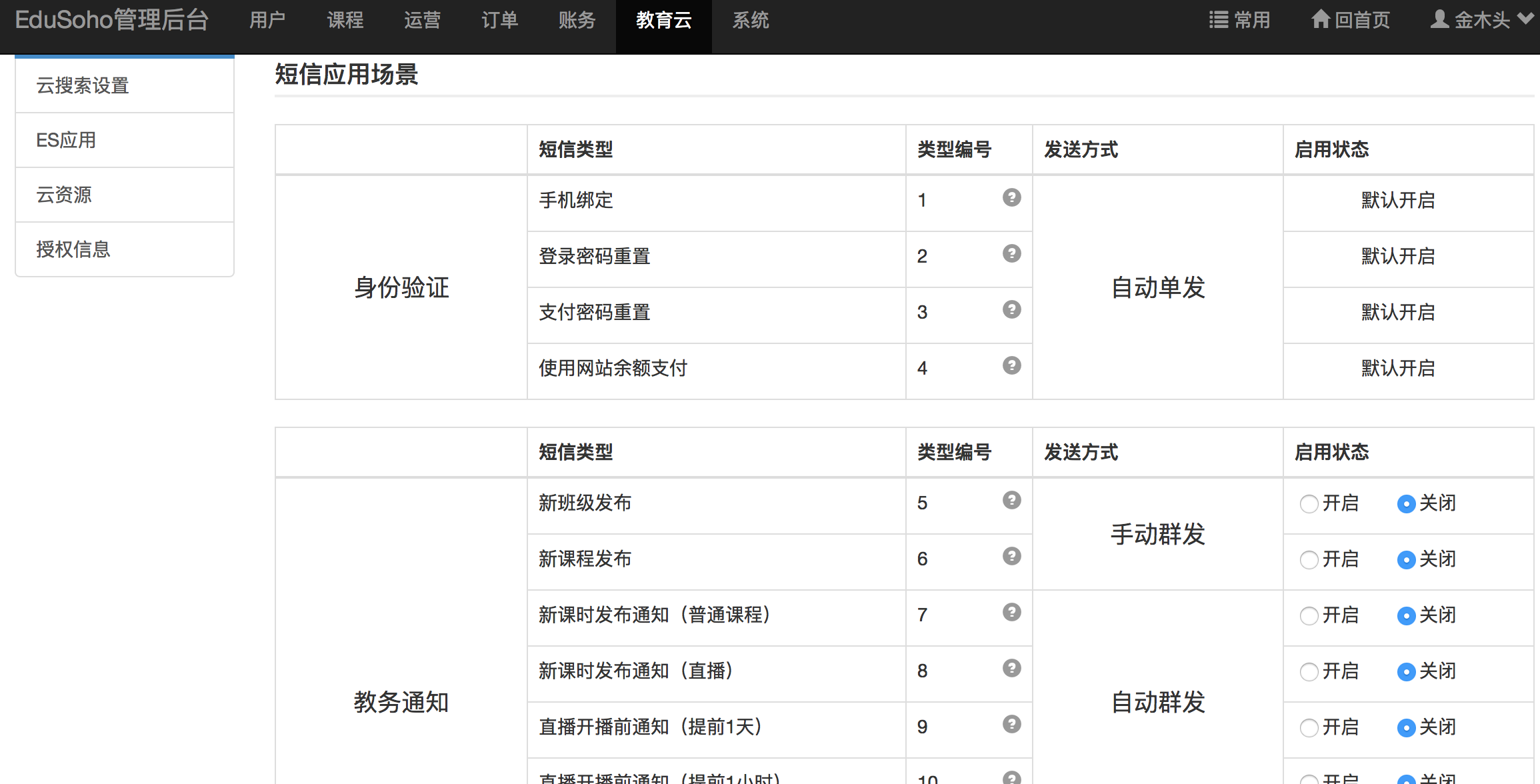Screen dimensions: 1540x784
Task: Click question mark next to type number 6
Action: point(1011,556)
